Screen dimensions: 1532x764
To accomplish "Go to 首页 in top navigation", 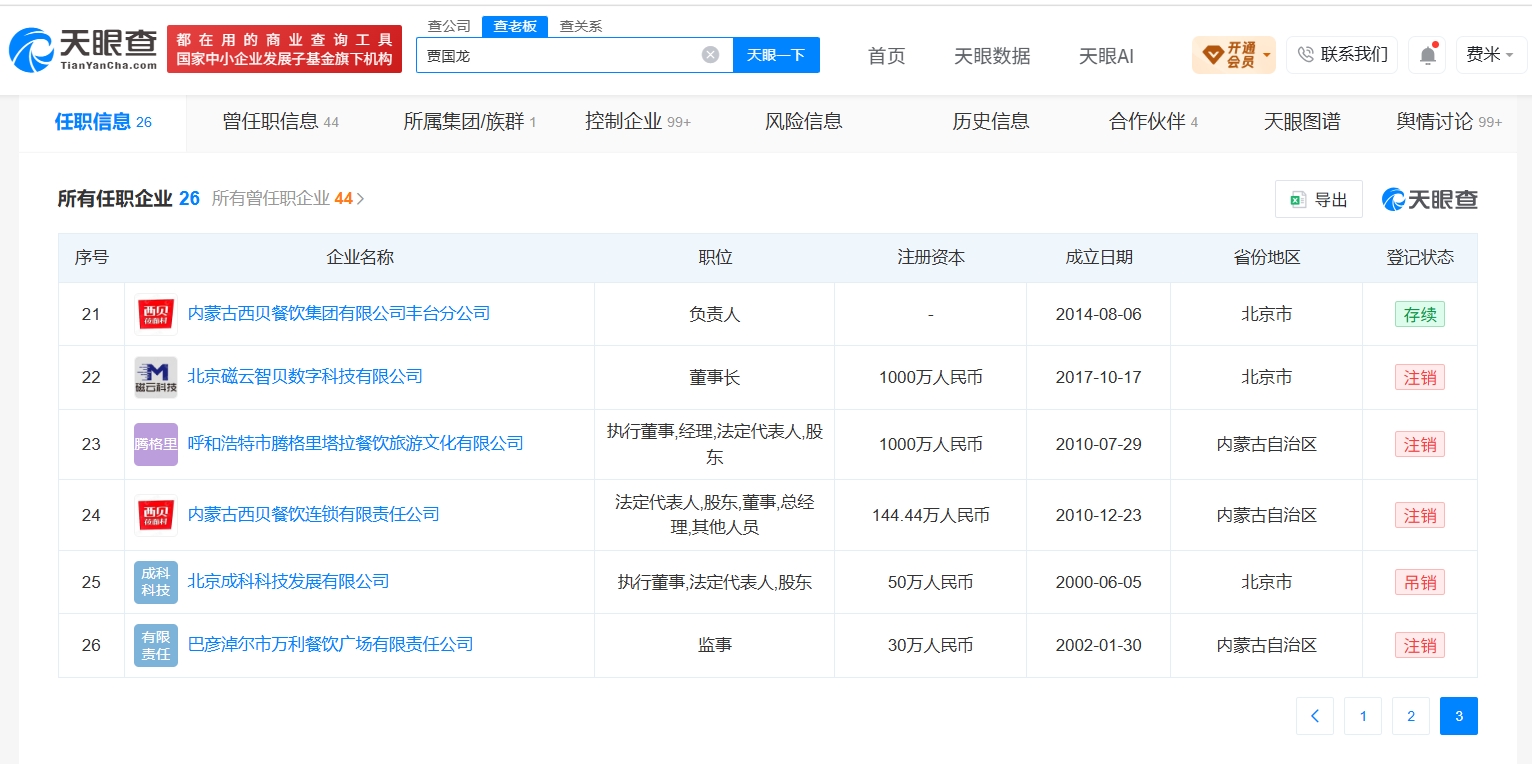I will tap(887, 56).
